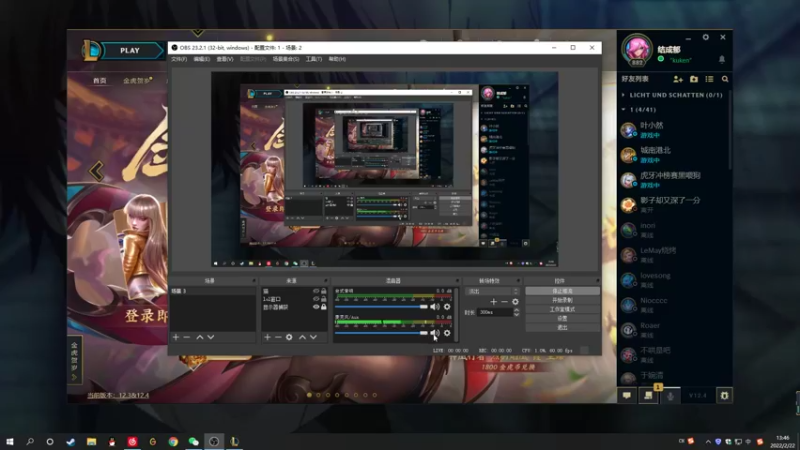Mute the 麦克风/Aux speaker icon
Image resolution: width=800 pixels, height=450 pixels.
point(435,333)
